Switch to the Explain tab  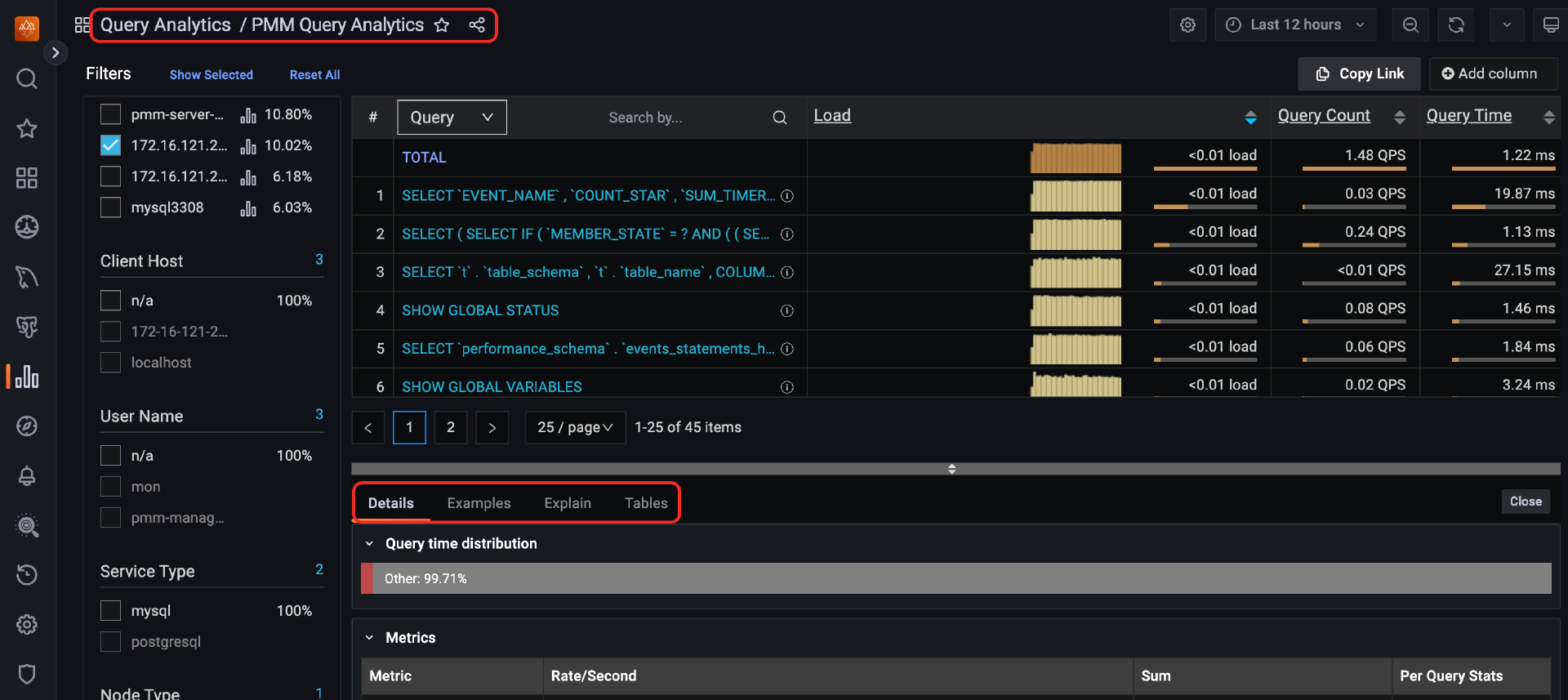pos(568,503)
